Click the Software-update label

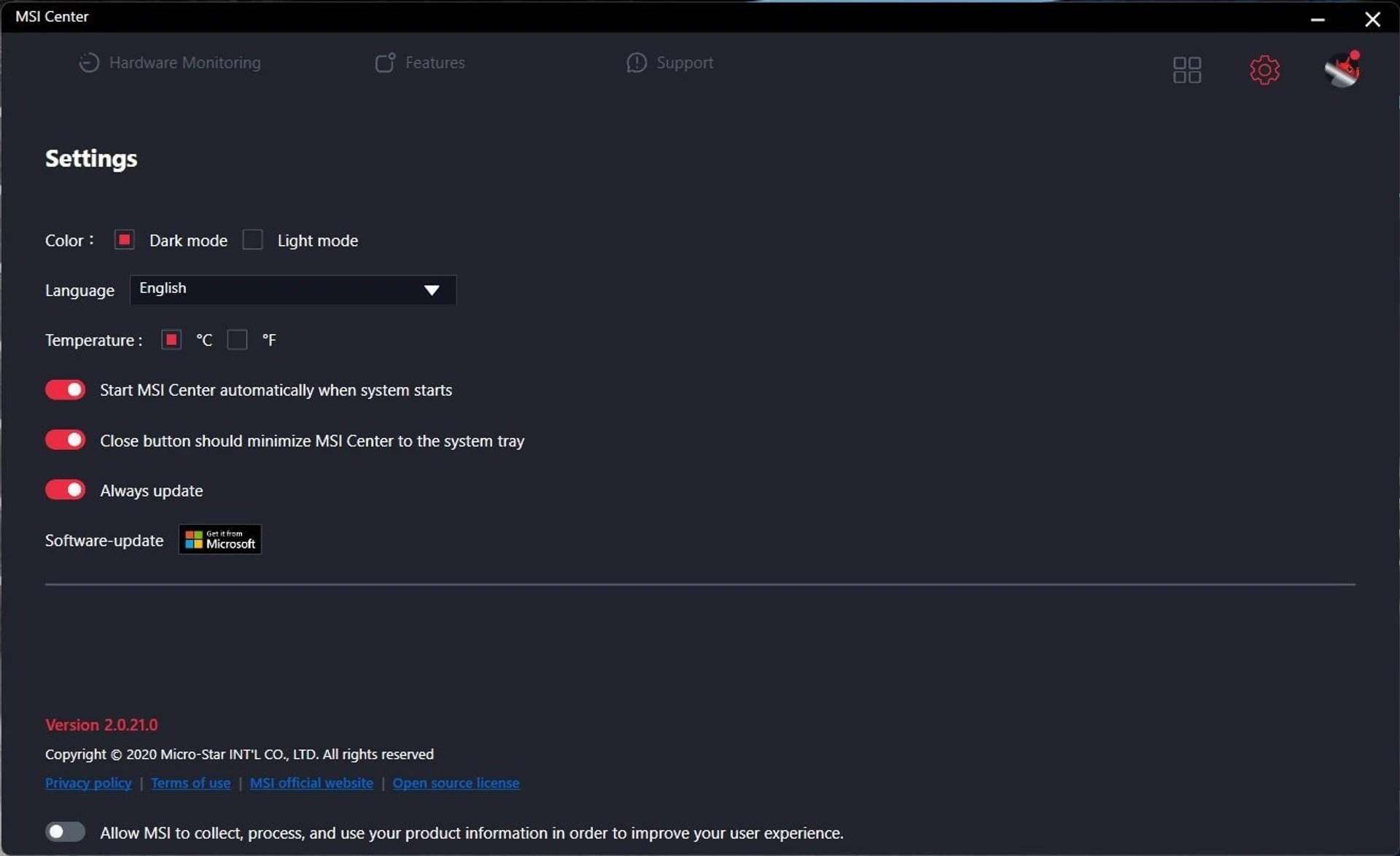104,540
